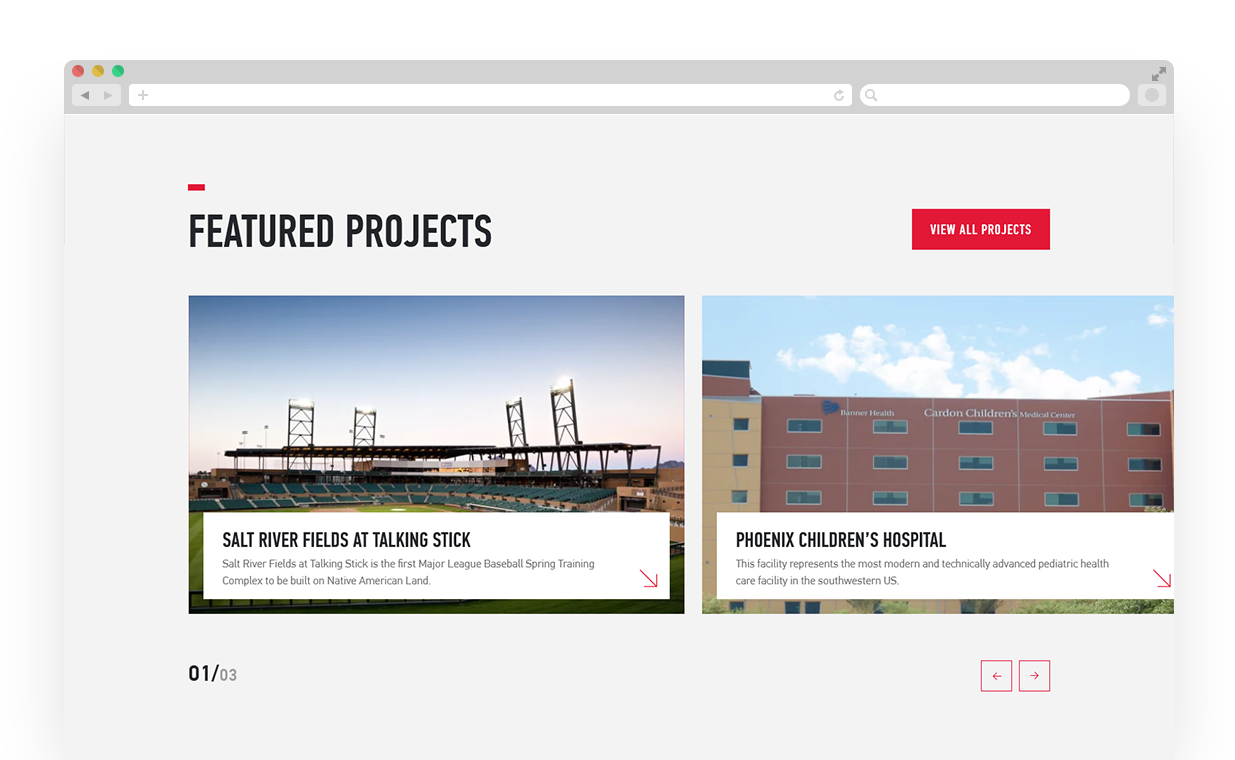Click the magnifier icon in search box
The height and width of the screenshot is (760, 1235).
pos(871,95)
